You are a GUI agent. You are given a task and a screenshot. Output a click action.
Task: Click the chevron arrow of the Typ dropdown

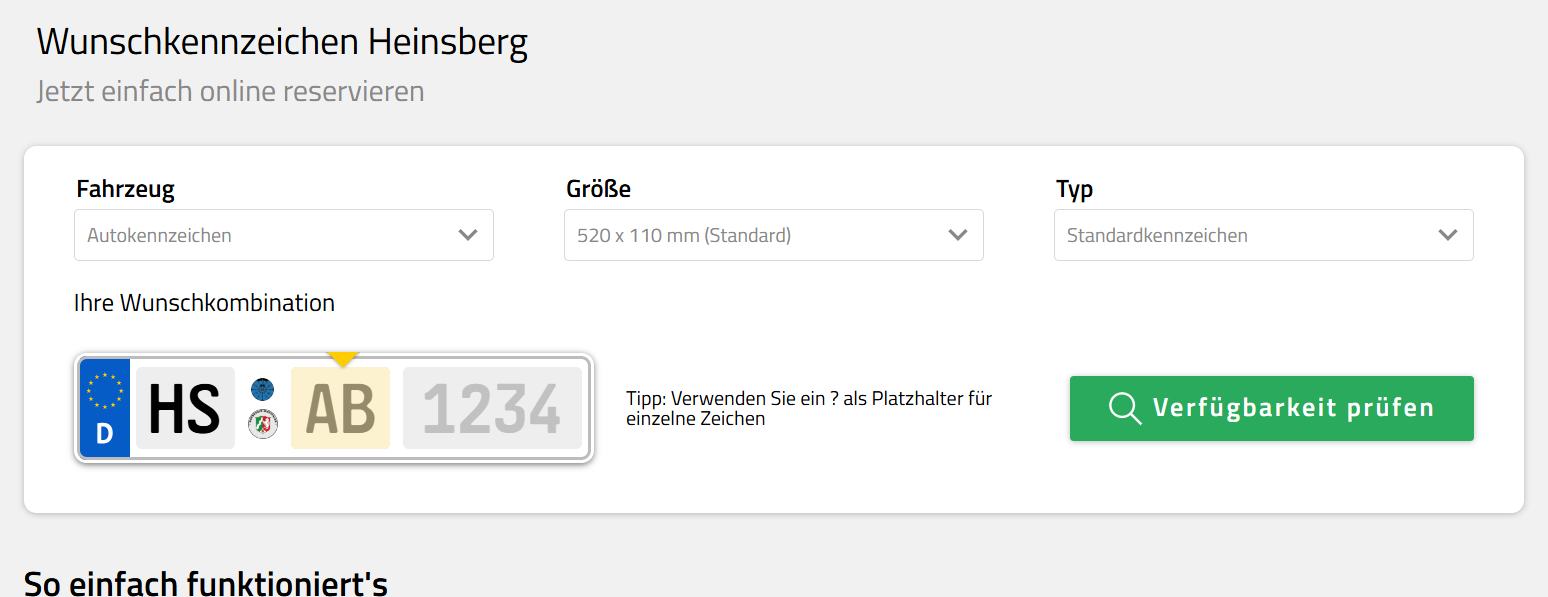coord(1448,235)
